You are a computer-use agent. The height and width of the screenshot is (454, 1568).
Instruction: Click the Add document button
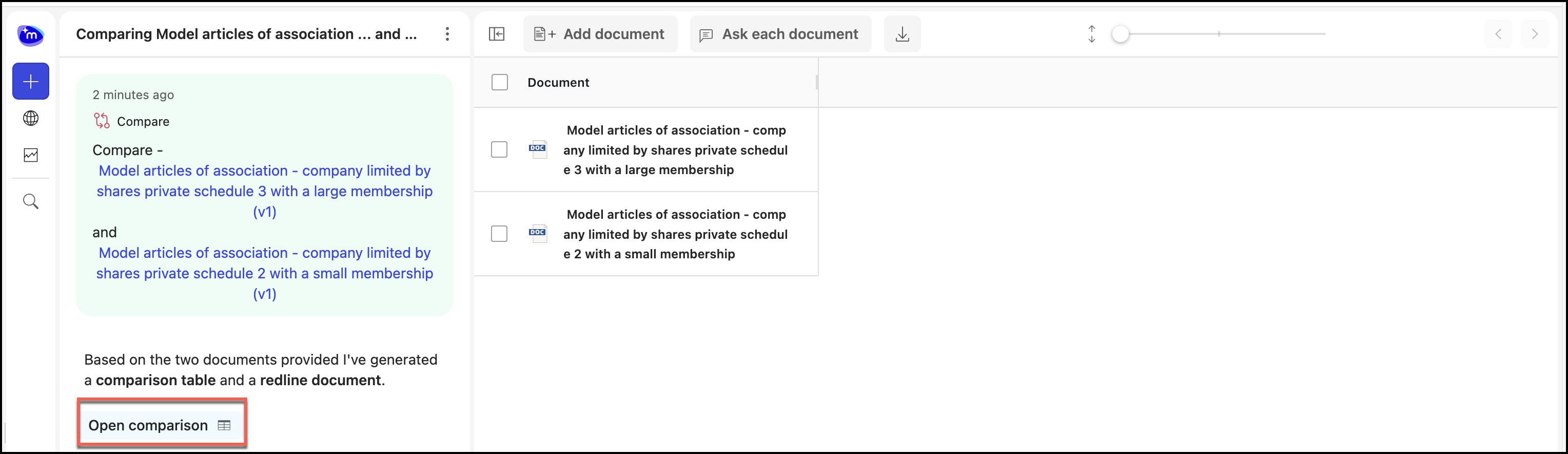pos(600,34)
